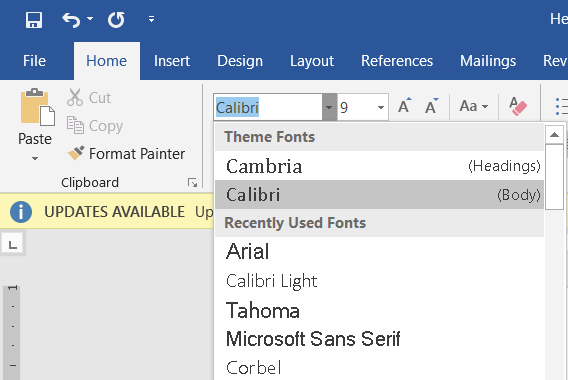The image size is (568, 380).
Task: Switch to the Insert ribbon tab
Action: 172,61
